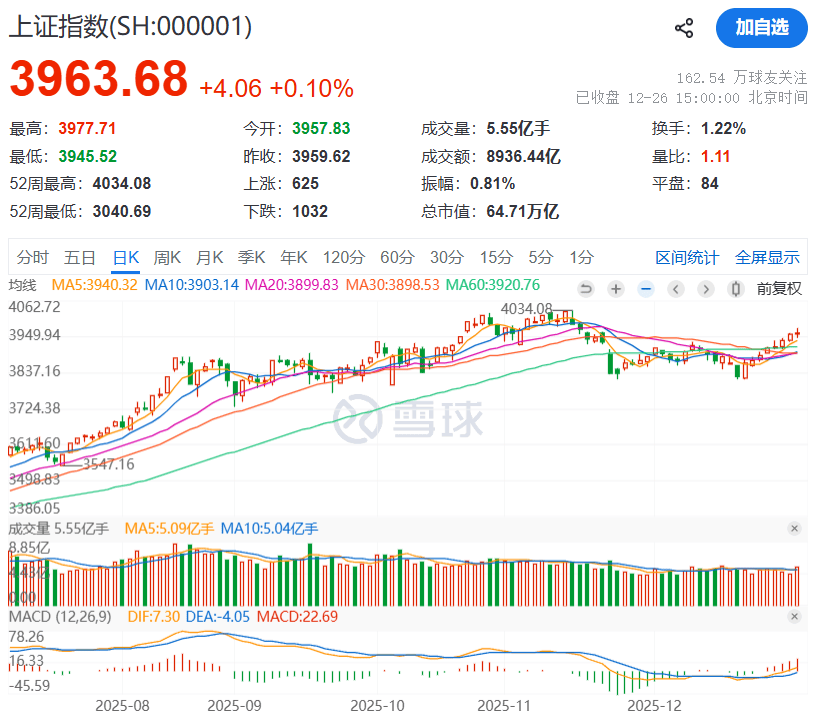Click 全屏显示 to go fullscreen
814x715 pixels.
coord(767,257)
